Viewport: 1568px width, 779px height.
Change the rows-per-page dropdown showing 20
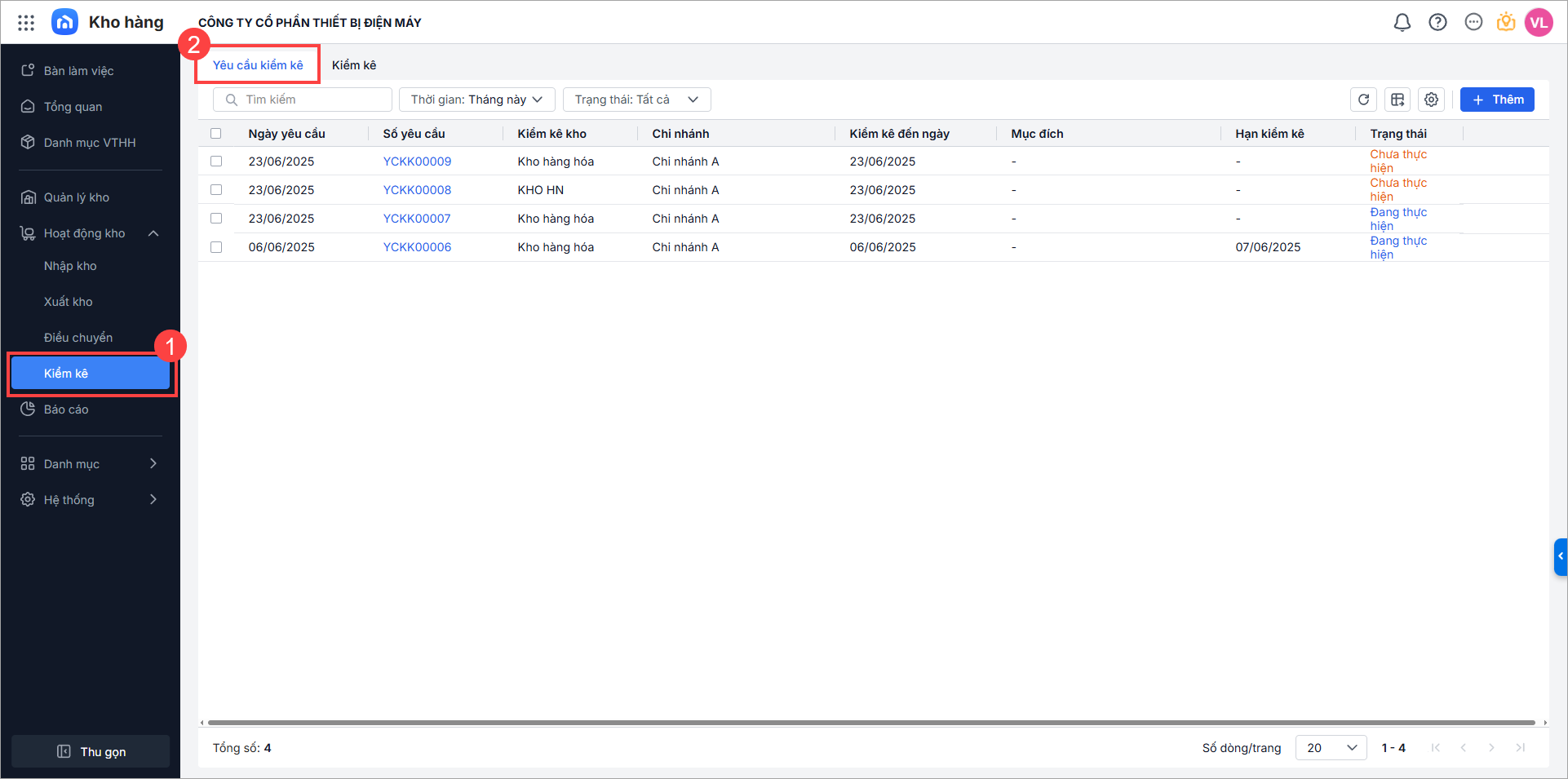(1331, 748)
